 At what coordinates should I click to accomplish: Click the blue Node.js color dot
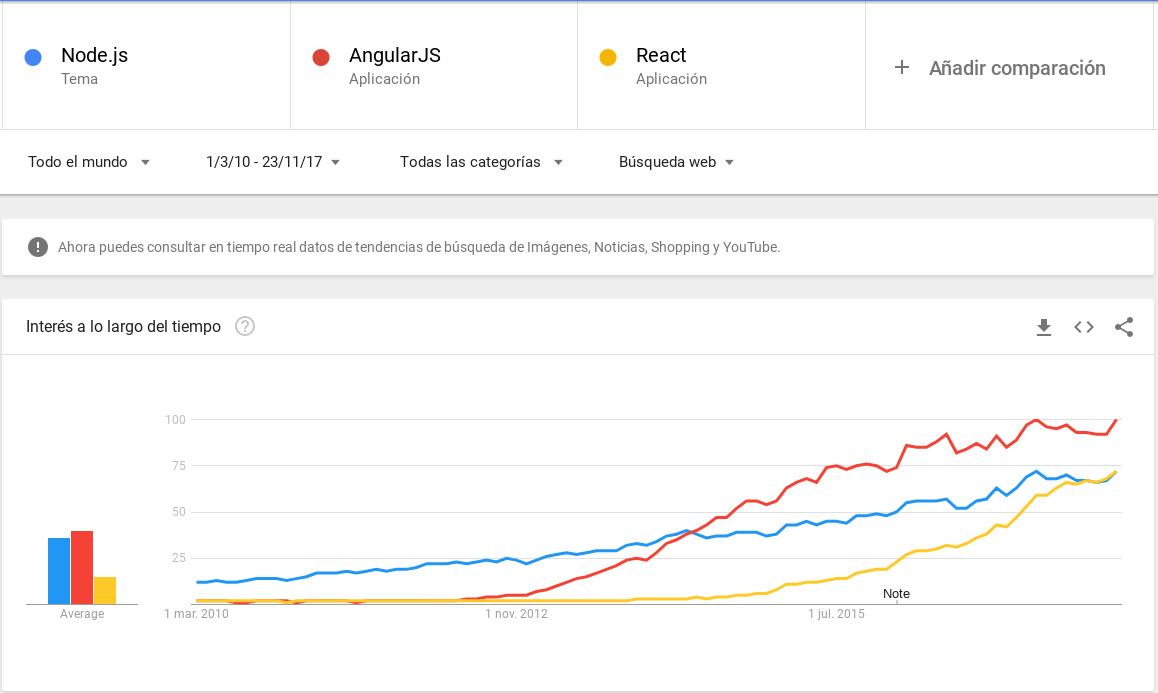pos(33,58)
